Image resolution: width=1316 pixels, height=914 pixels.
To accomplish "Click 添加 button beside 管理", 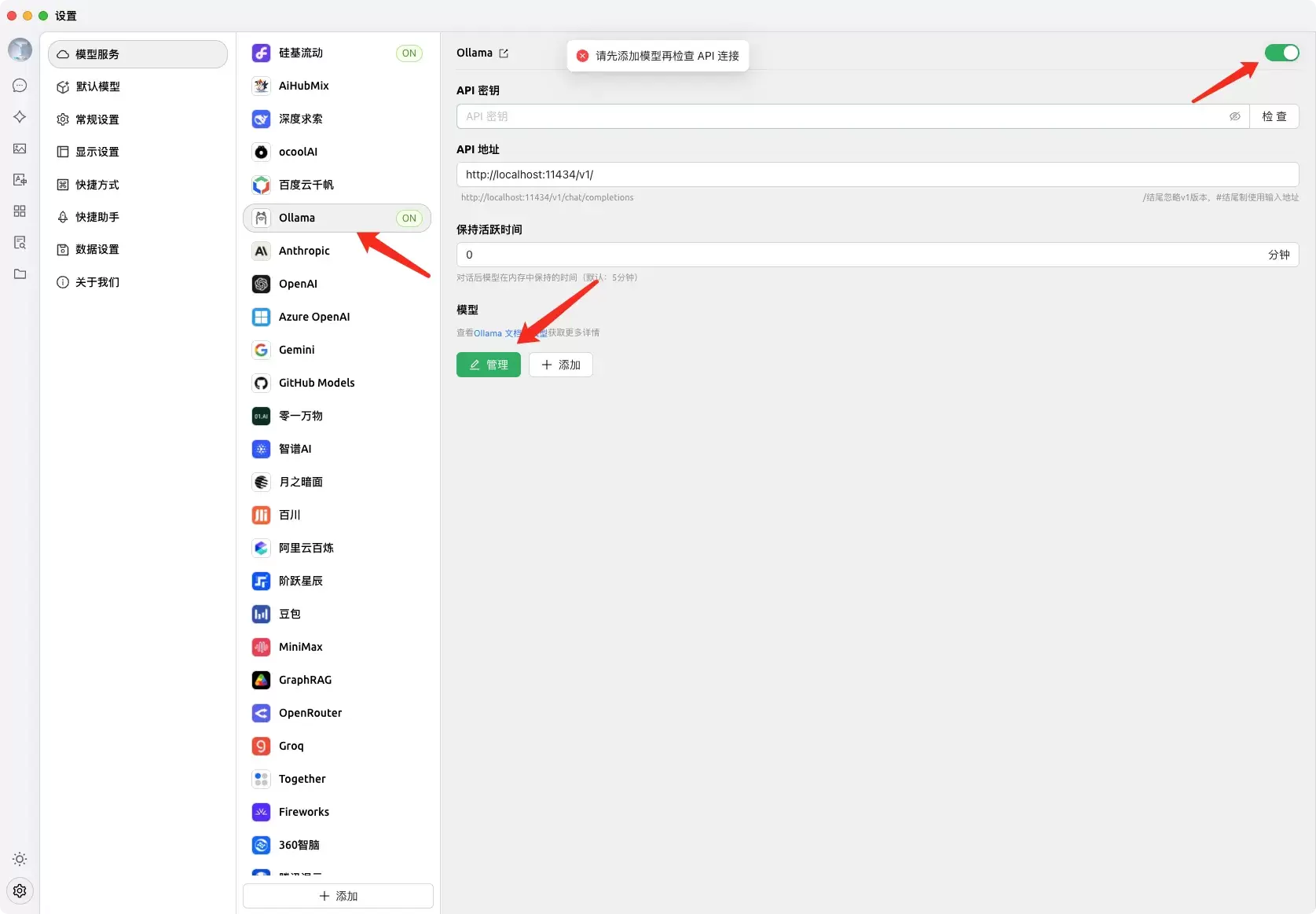I will click(x=561, y=365).
